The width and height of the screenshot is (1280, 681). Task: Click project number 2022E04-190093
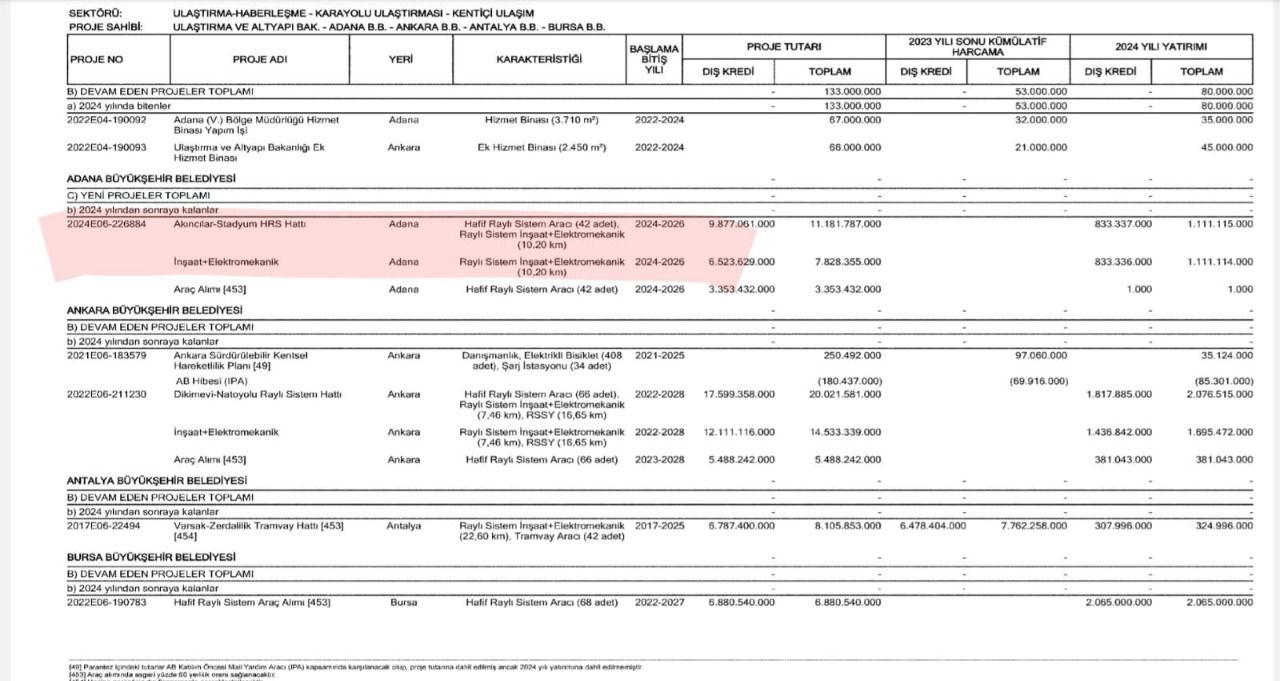pos(106,148)
